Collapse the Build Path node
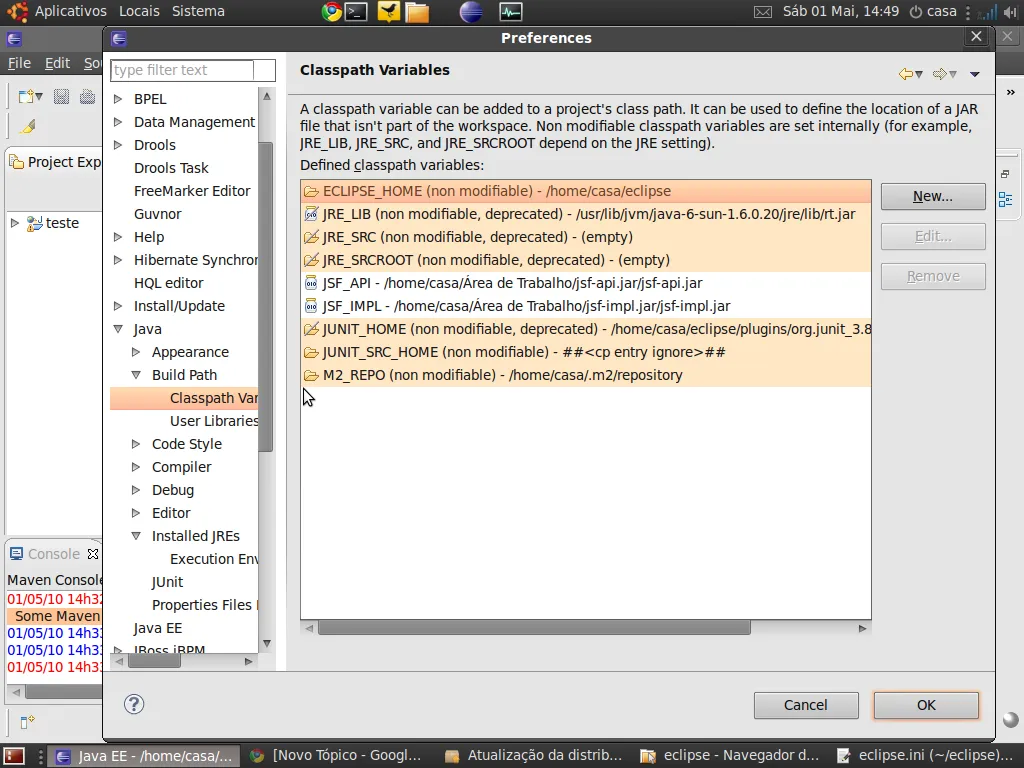Screen dimensions: 1024x768 coord(136,375)
